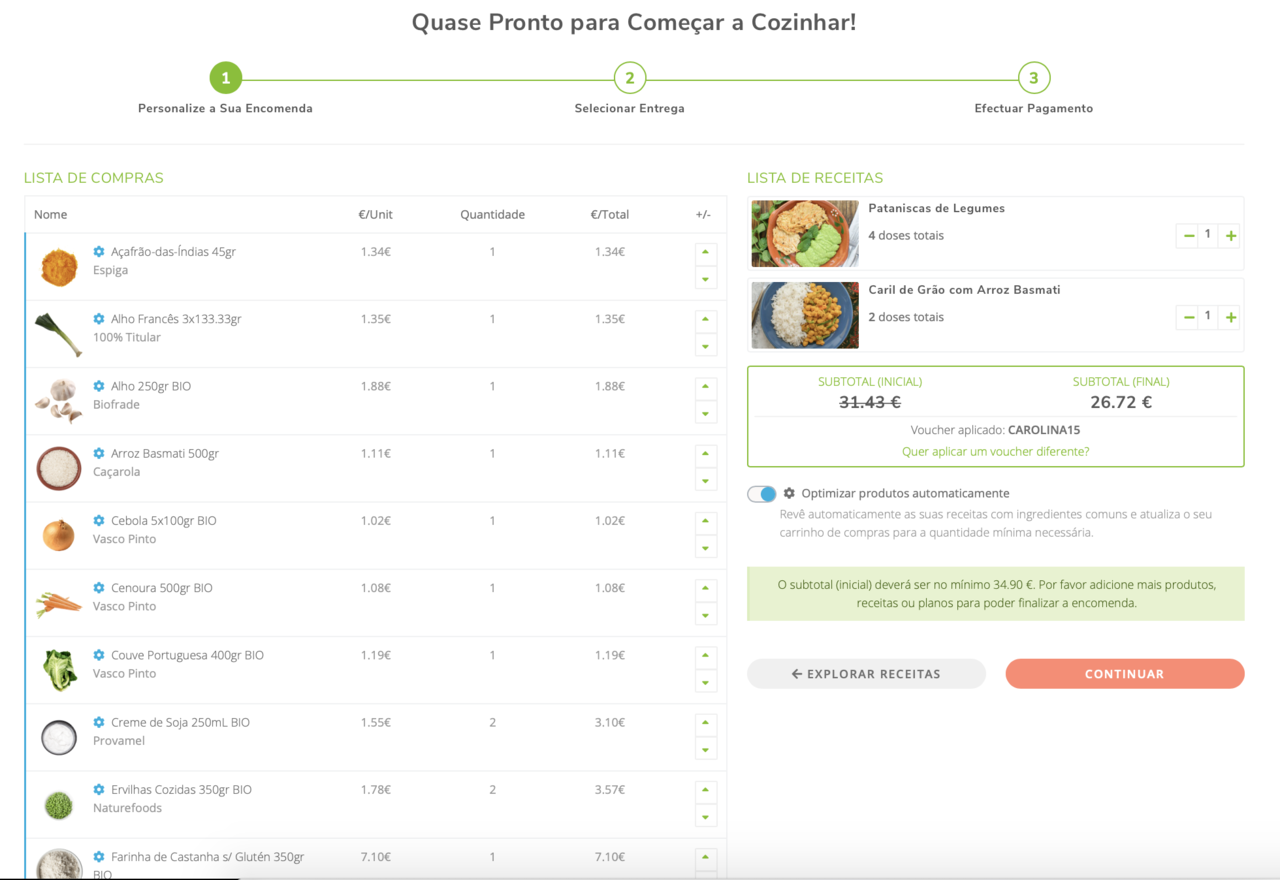1280x880 pixels.
Task: Jump to step 3 Efectuar Pagamento
Action: click(x=1033, y=78)
